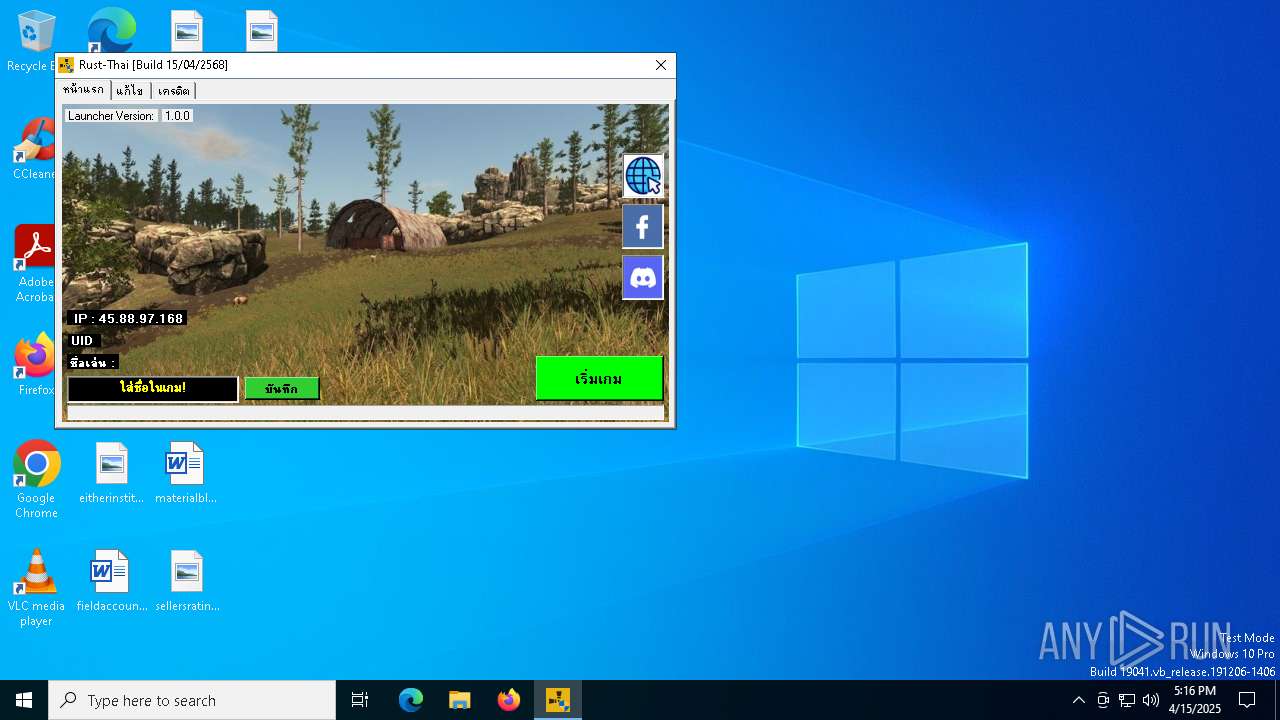The width and height of the screenshot is (1280, 720).
Task: Open the Windows Start menu
Action: pos(24,700)
